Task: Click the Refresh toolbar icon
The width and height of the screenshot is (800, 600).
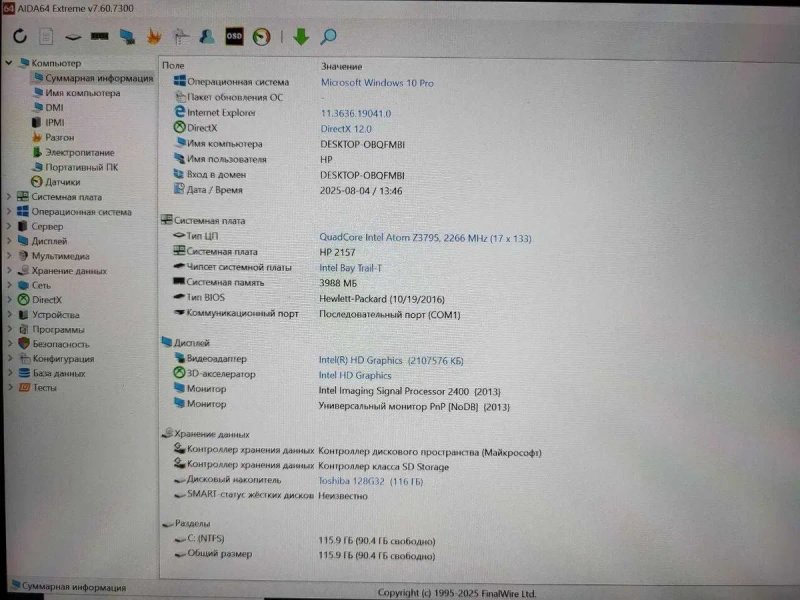Action: (20, 36)
